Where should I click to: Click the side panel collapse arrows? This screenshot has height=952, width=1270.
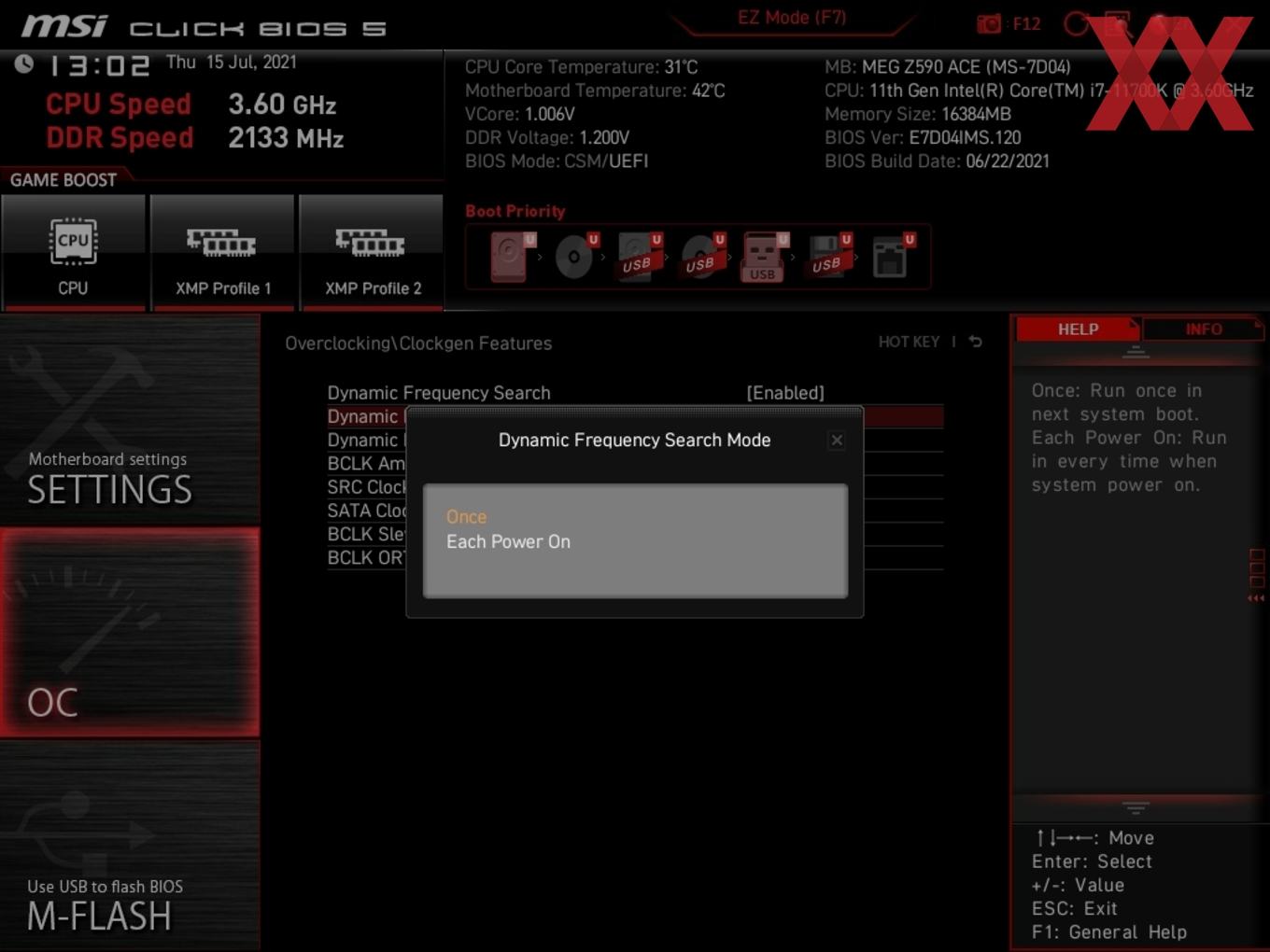[x=1256, y=598]
